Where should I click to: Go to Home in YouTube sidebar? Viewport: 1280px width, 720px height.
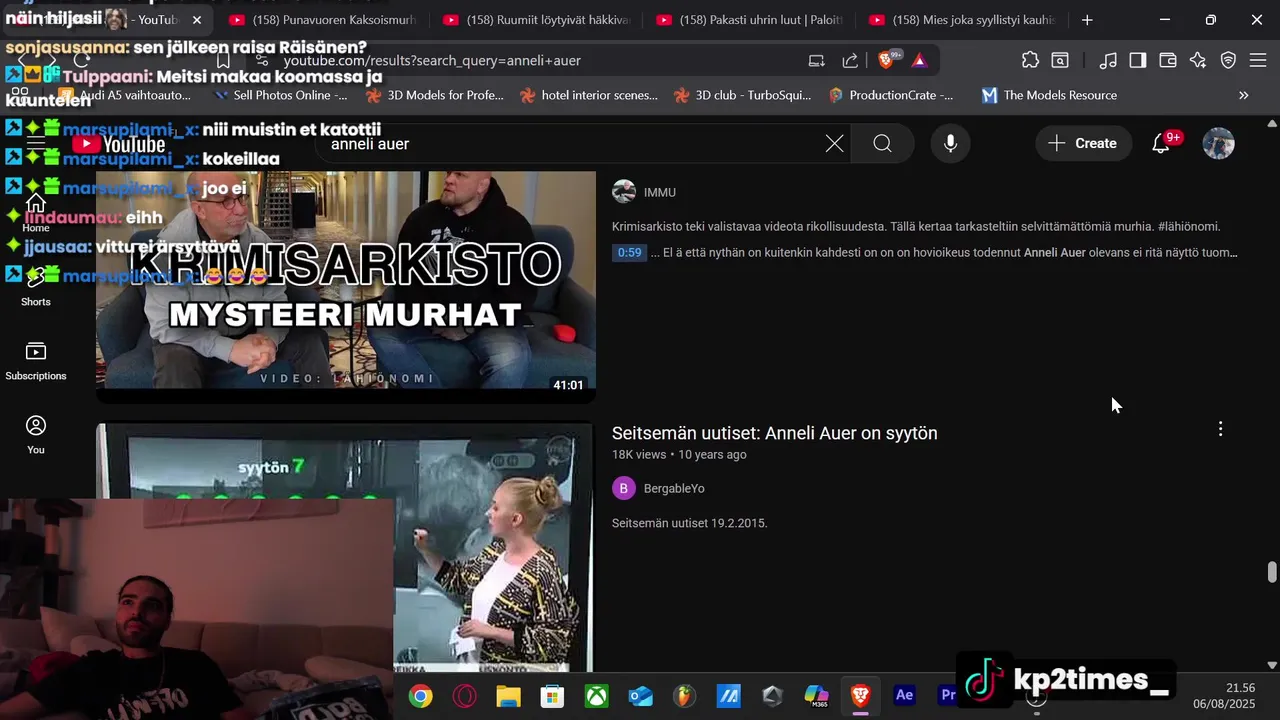coord(36,213)
